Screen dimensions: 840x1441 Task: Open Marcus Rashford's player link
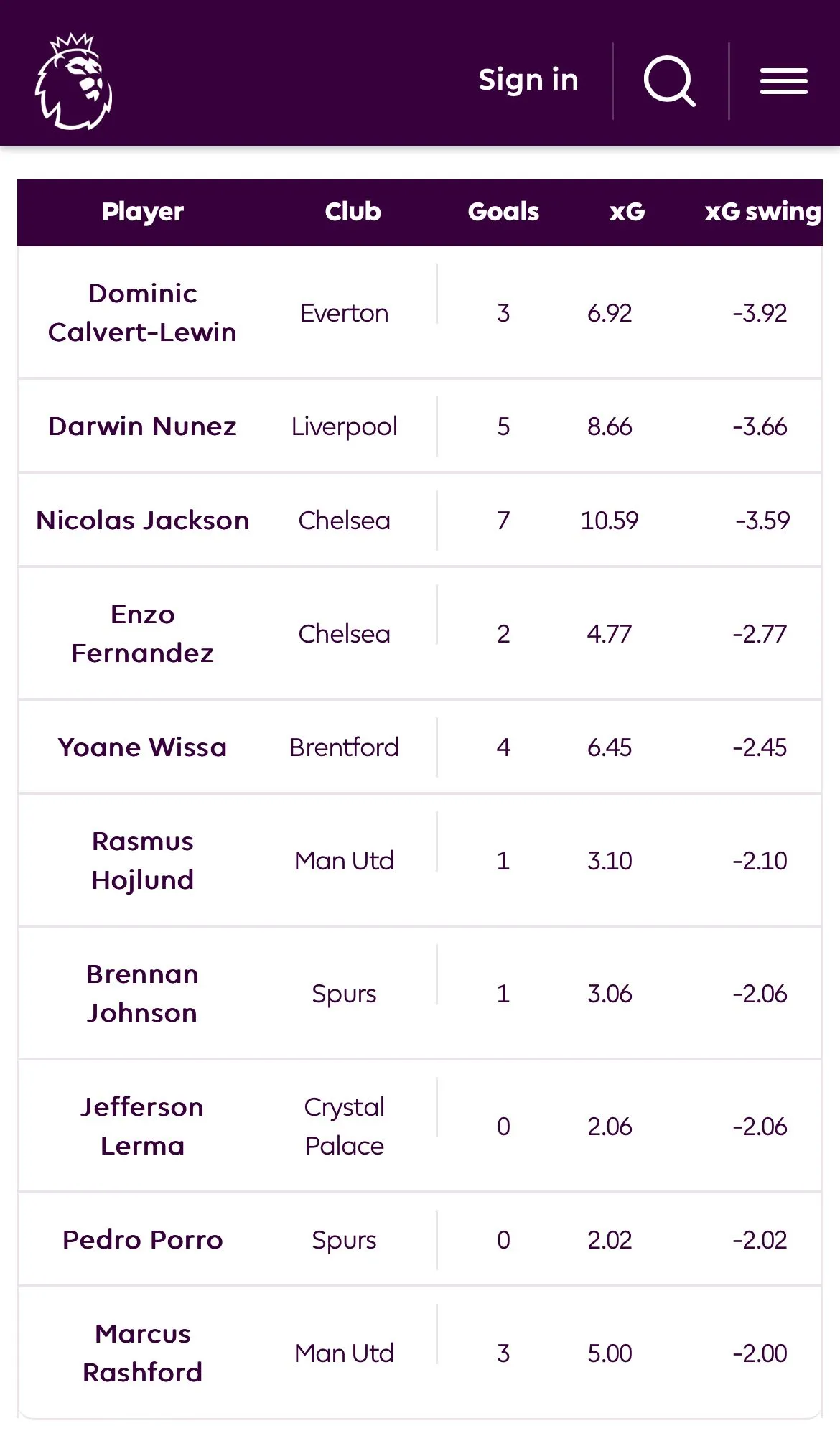pyautogui.click(x=142, y=1353)
